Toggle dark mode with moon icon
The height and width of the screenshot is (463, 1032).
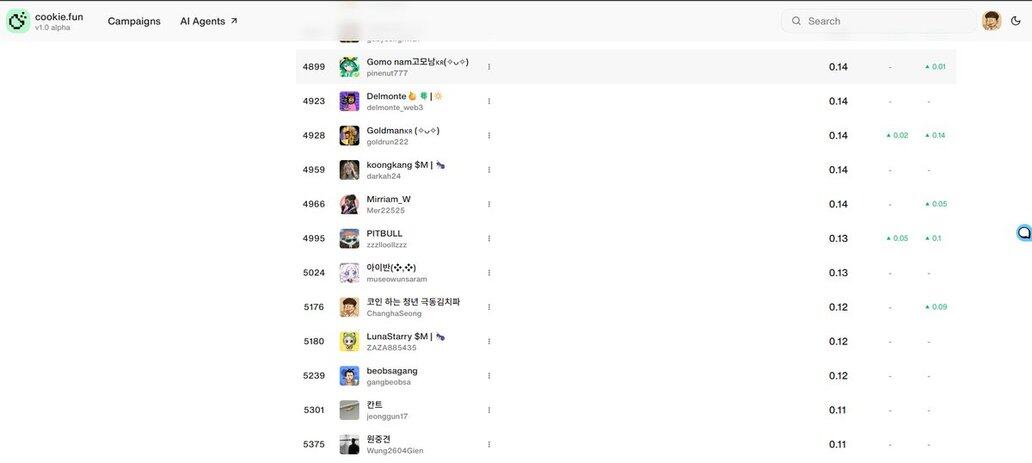[1016, 21]
